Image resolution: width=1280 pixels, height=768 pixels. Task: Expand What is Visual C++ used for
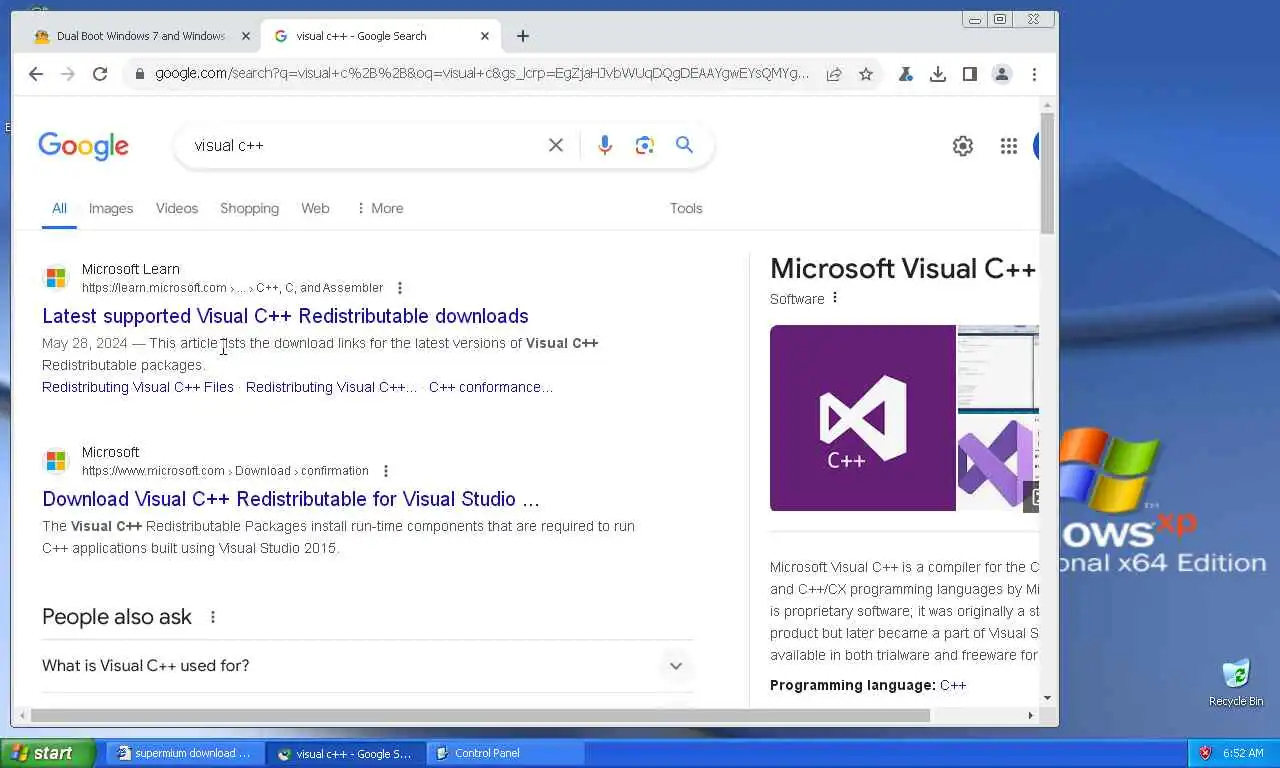click(x=367, y=666)
